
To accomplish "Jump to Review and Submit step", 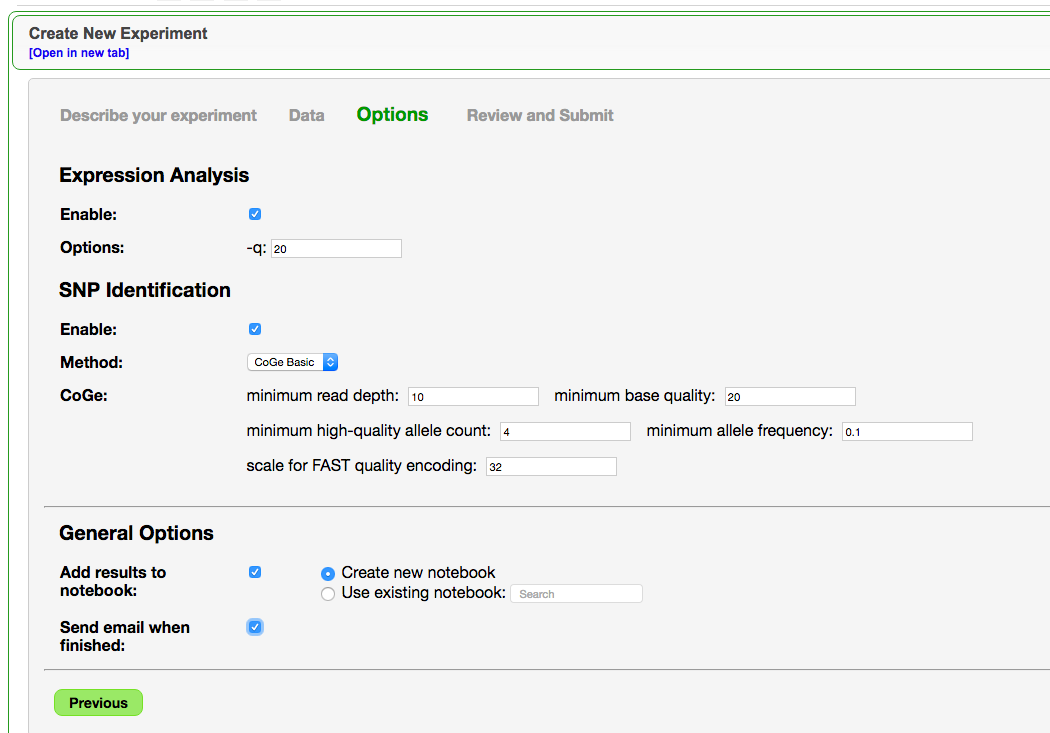I will pyautogui.click(x=540, y=115).
